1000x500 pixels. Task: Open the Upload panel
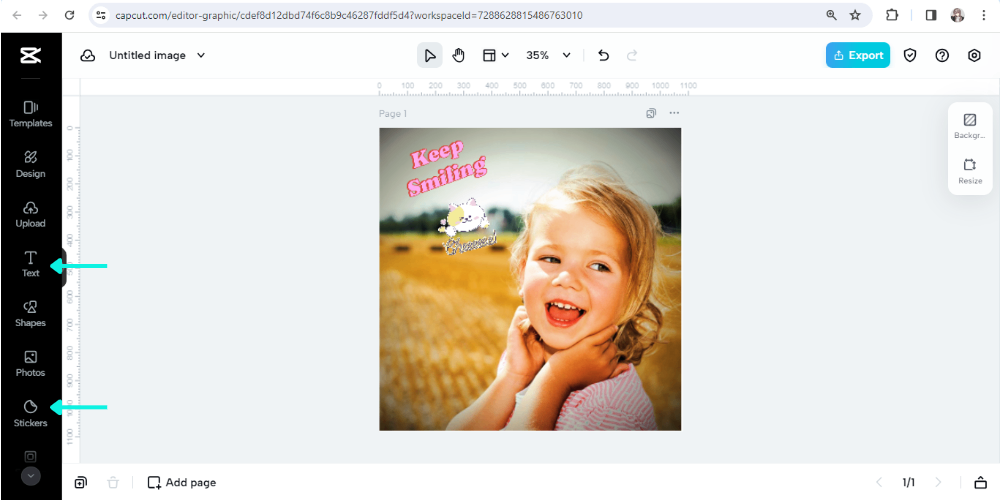[31, 214]
